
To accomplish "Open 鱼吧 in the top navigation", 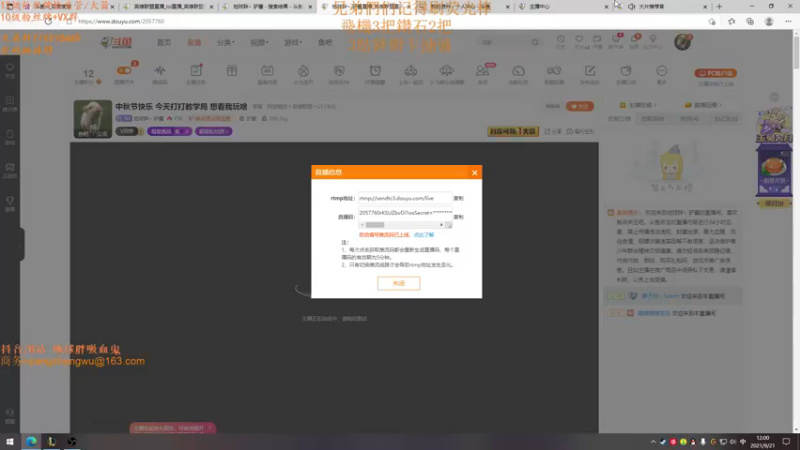I will pos(324,43).
